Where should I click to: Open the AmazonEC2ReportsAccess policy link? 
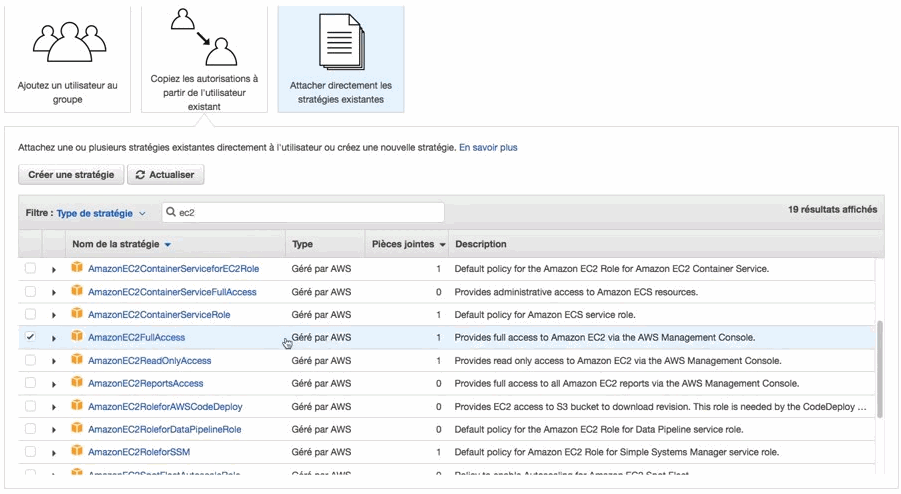click(x=145, y=384)
